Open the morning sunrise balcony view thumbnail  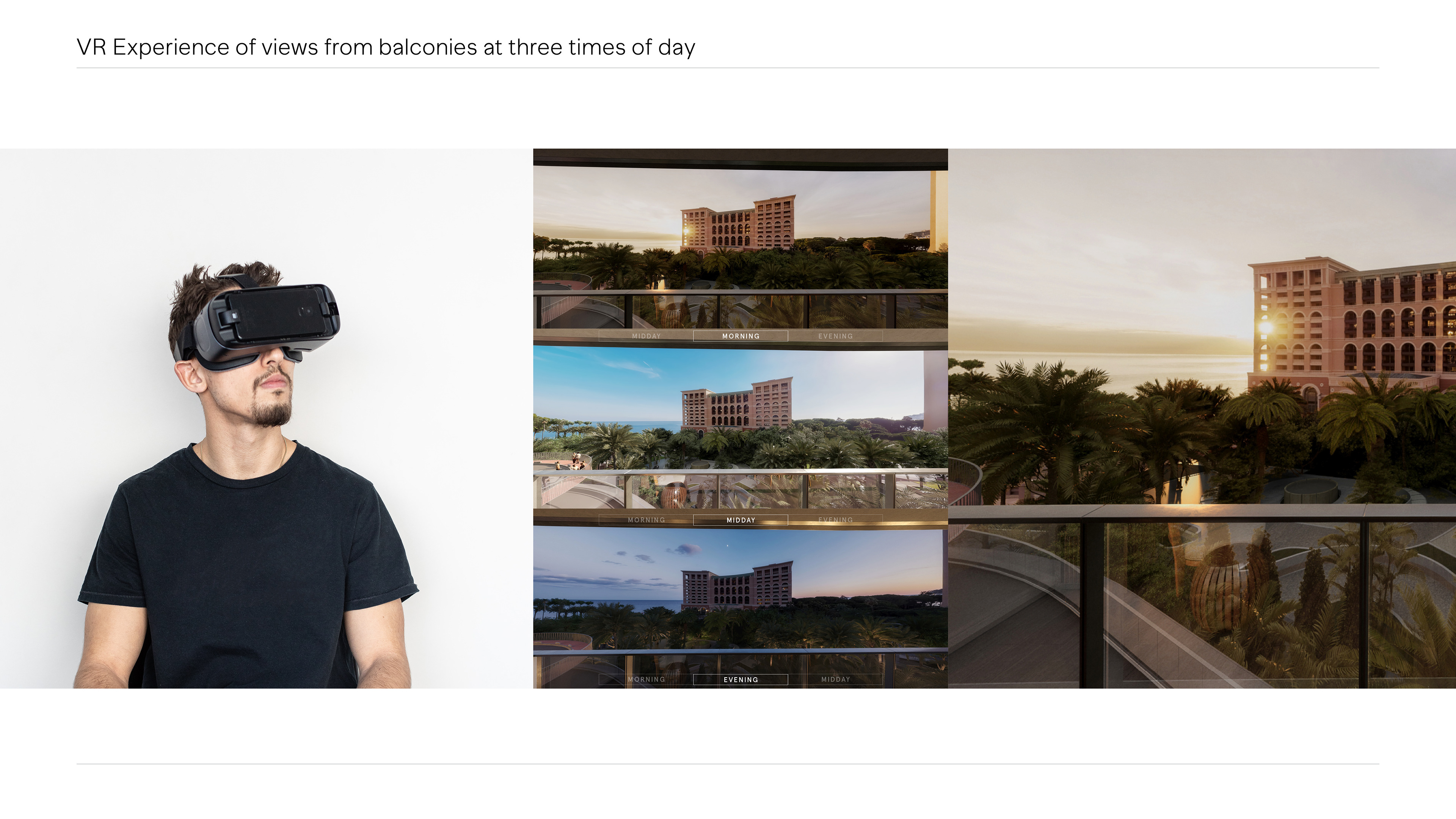pos(741,249)
